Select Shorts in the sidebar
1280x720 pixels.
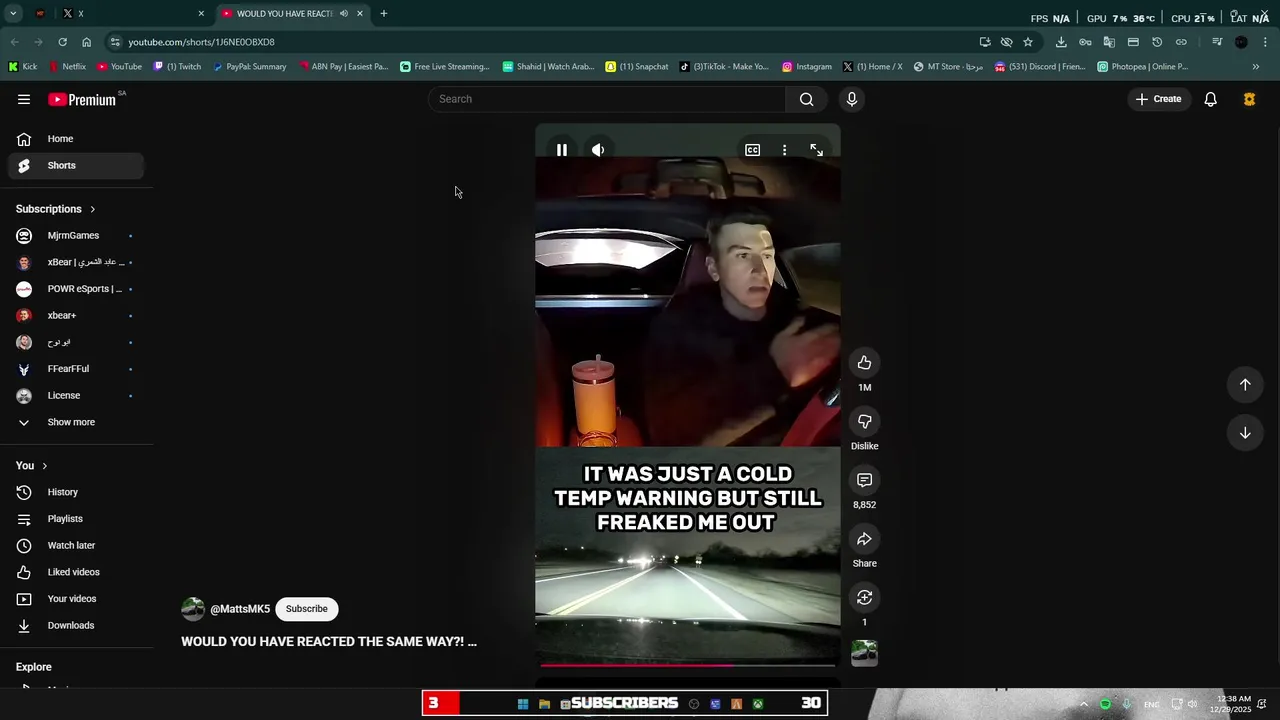76,166
